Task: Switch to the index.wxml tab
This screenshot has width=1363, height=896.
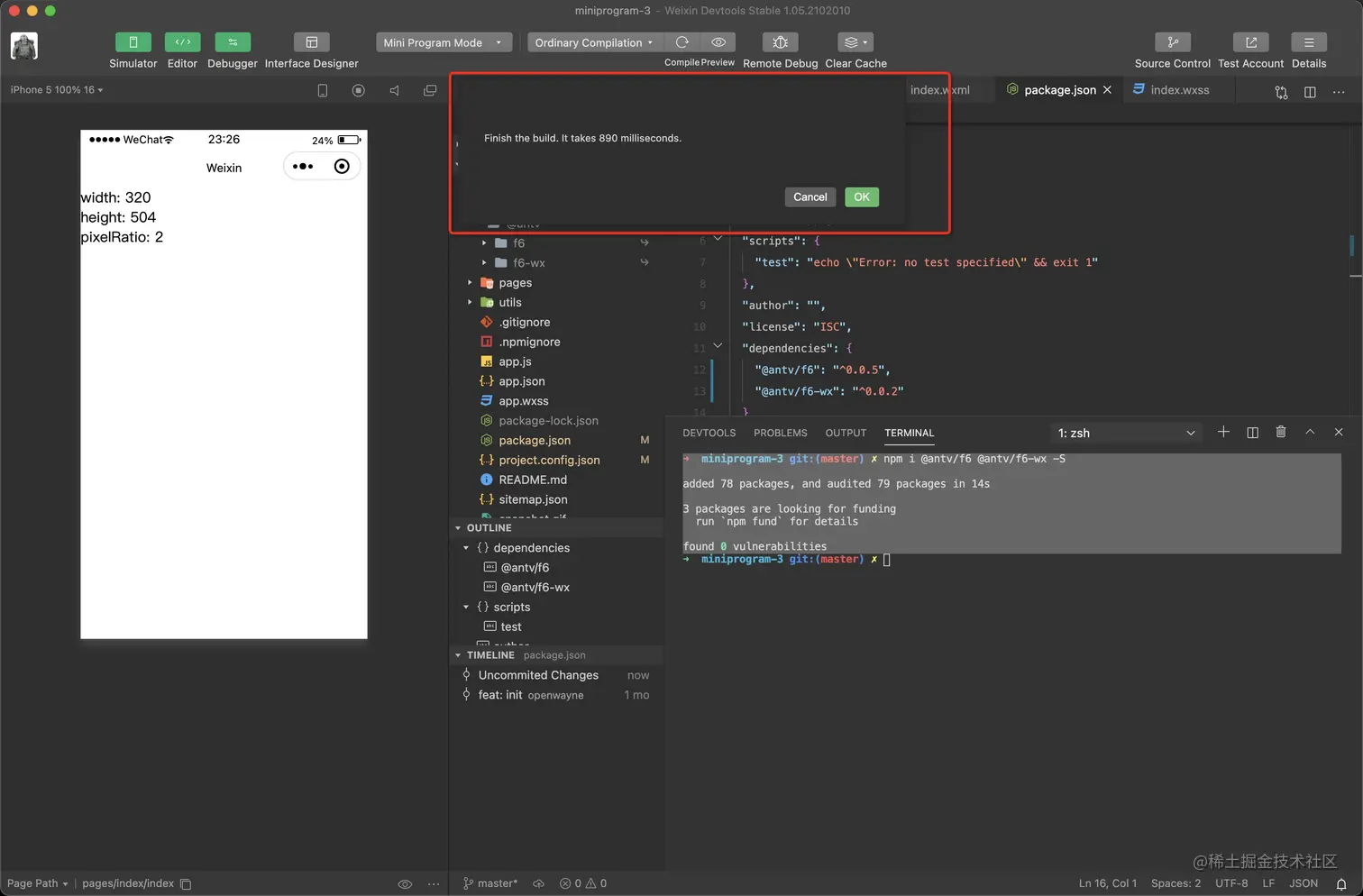Action: [940, 90]
